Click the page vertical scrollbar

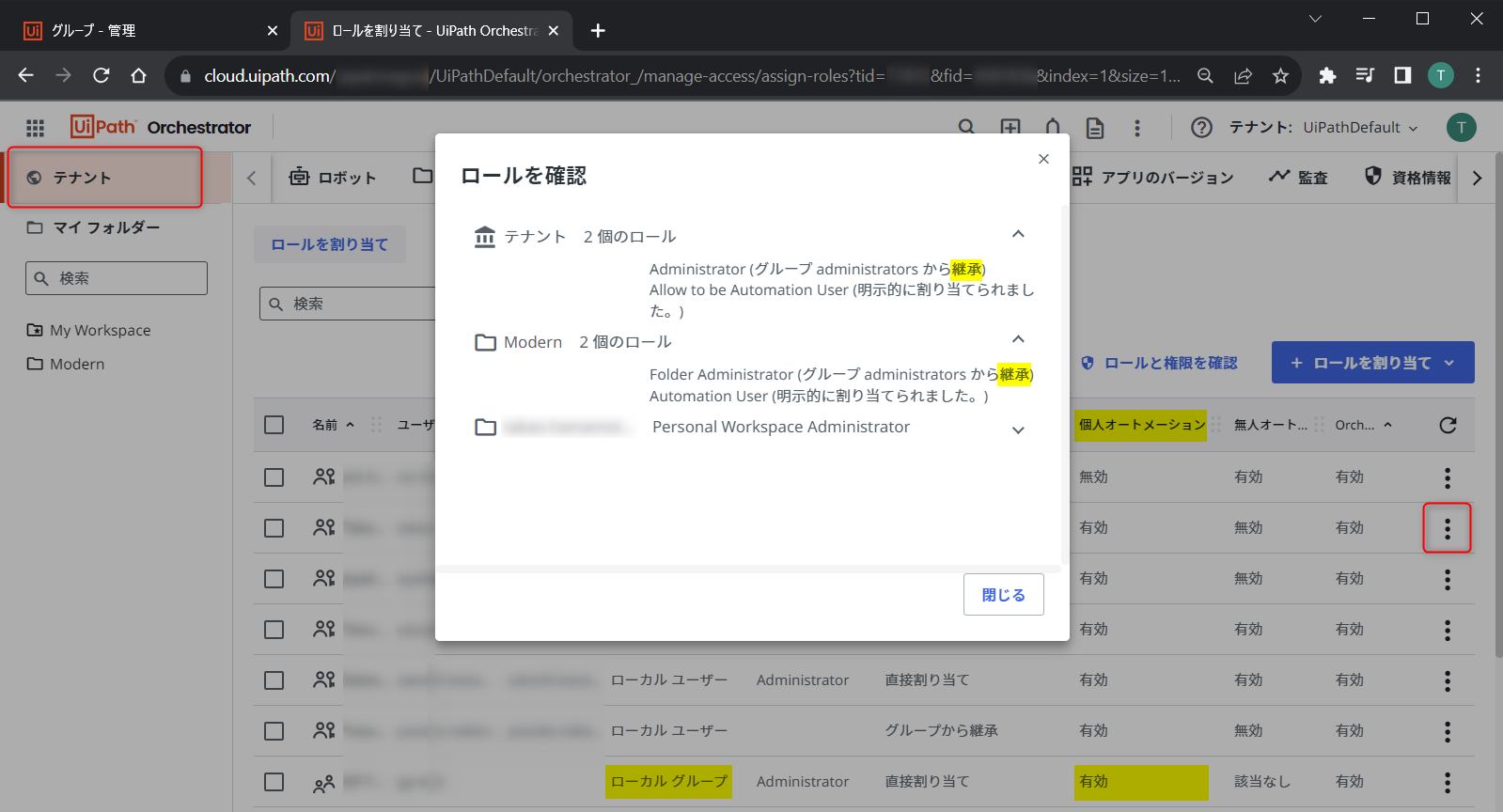pos(1497,404)
